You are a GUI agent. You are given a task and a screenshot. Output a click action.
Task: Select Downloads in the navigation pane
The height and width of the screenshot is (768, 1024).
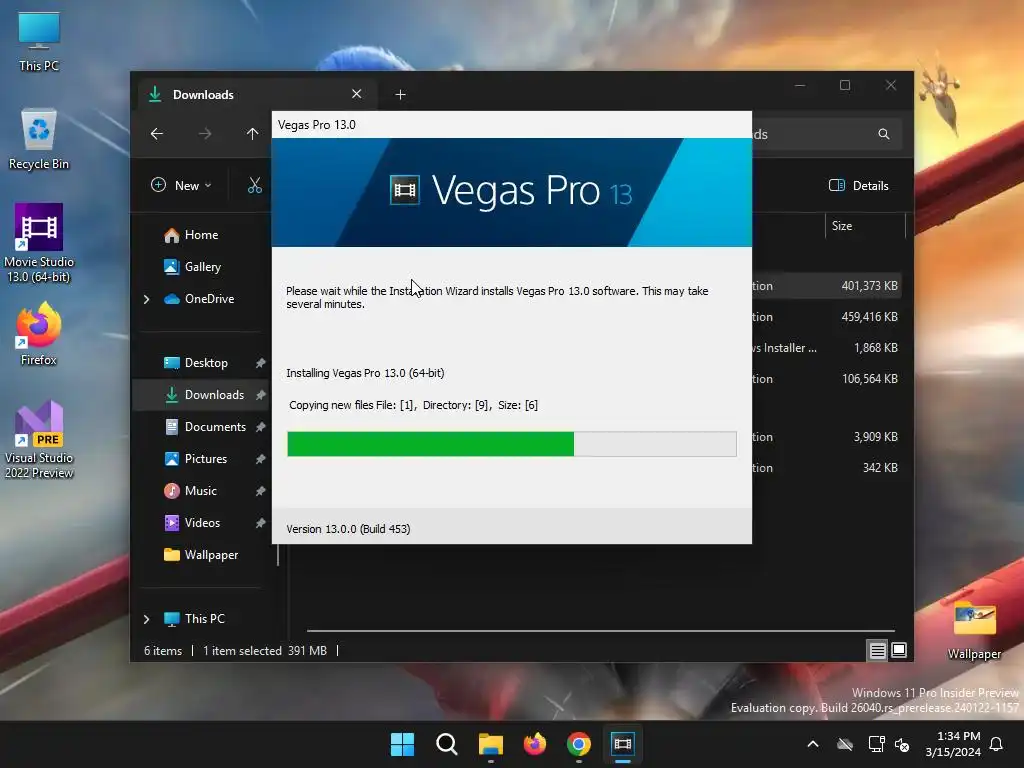tap(200, 395)
